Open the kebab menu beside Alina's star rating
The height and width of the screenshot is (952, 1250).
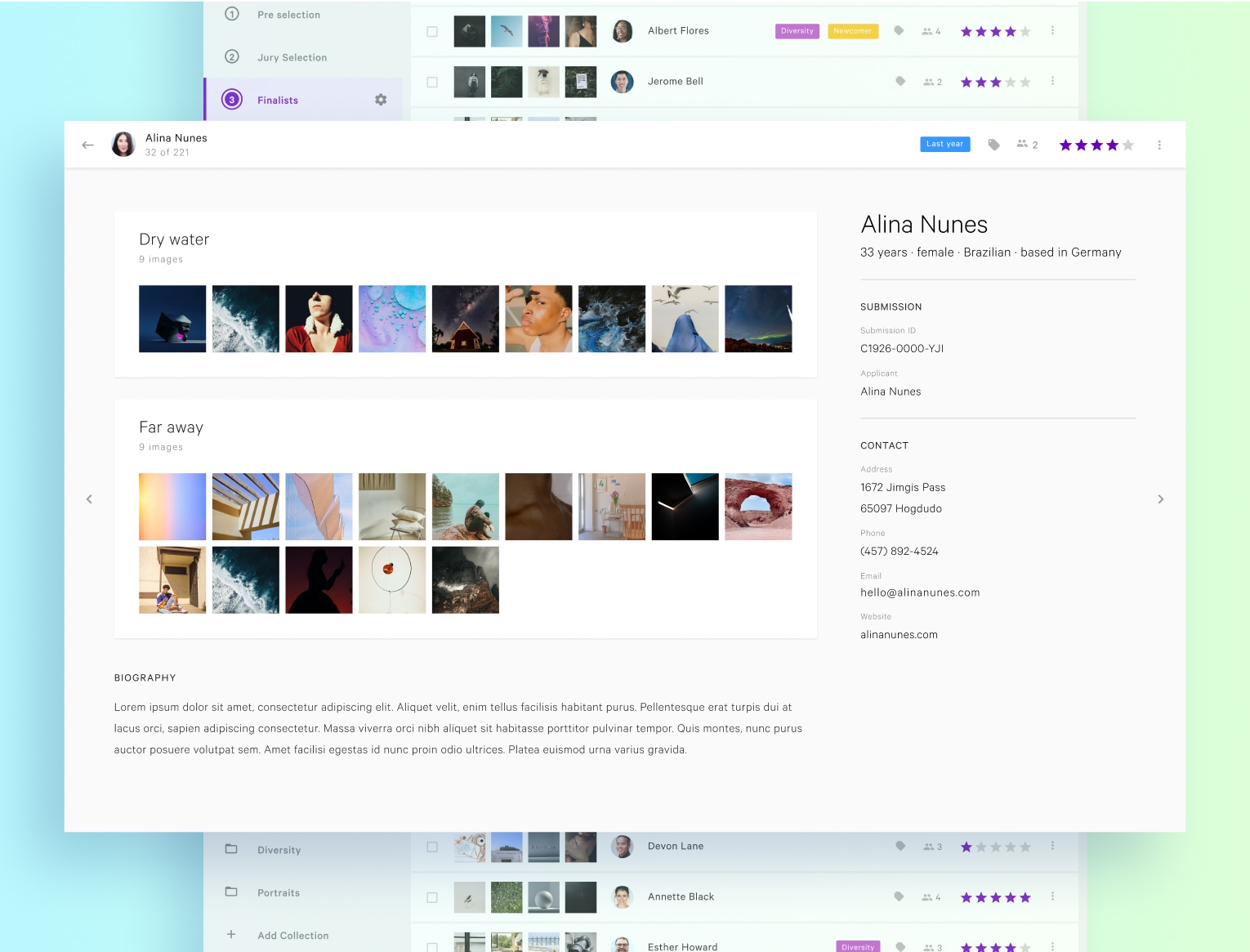(1159, 144)
